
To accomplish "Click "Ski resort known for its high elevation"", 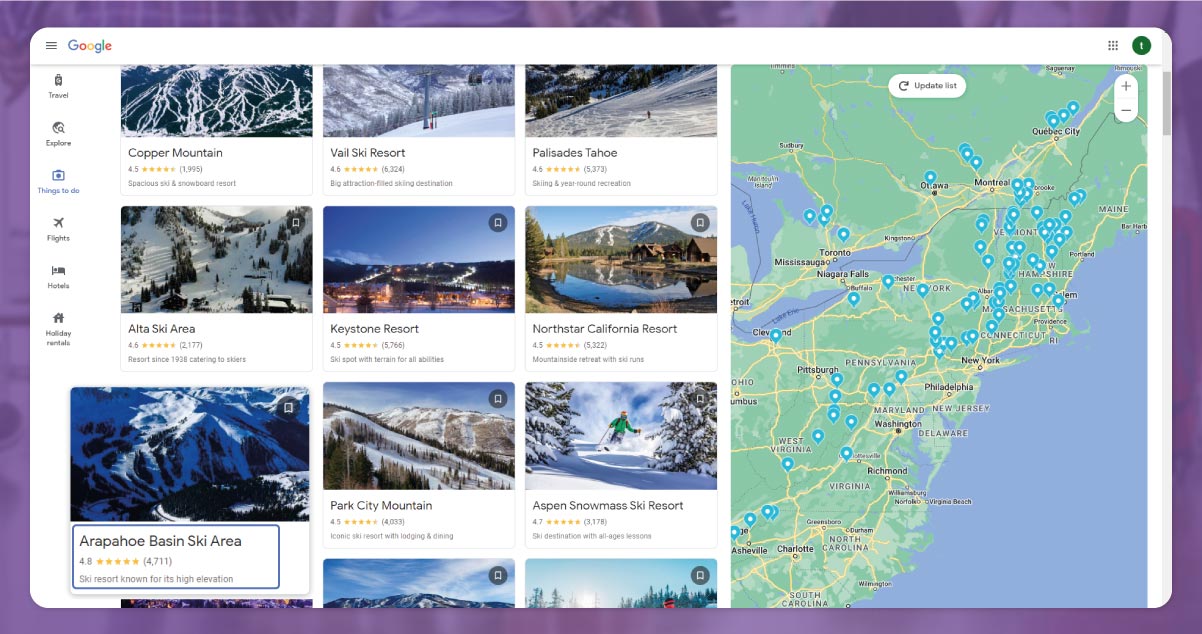I will [156, 579].
